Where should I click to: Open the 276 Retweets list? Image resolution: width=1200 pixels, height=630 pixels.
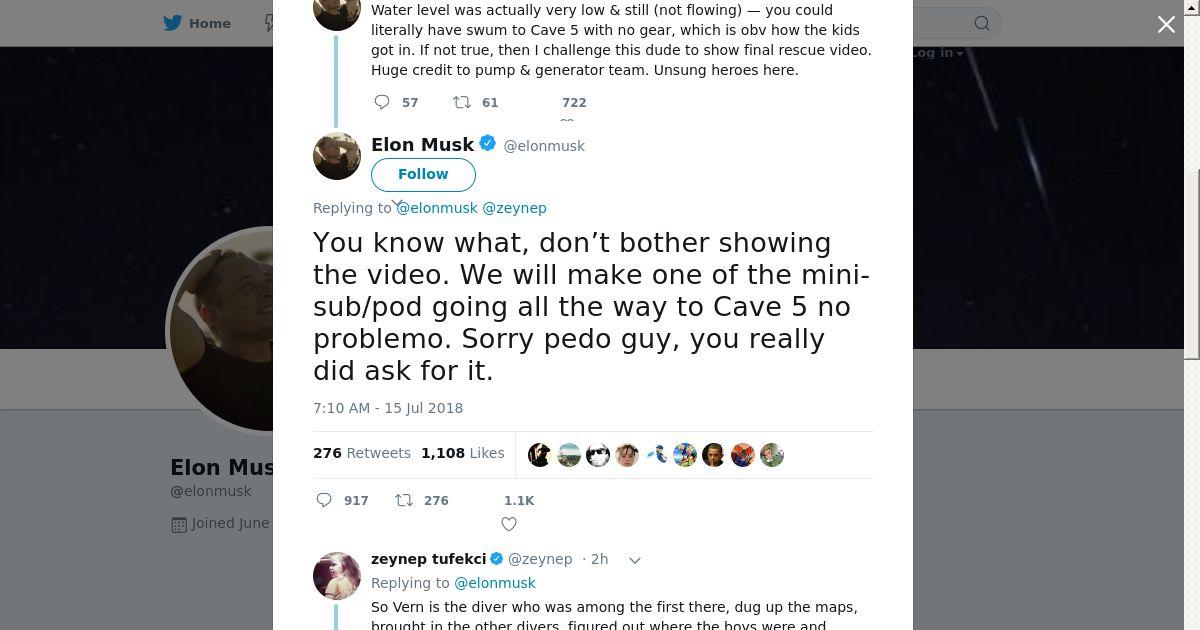click(x=361, y=453)
